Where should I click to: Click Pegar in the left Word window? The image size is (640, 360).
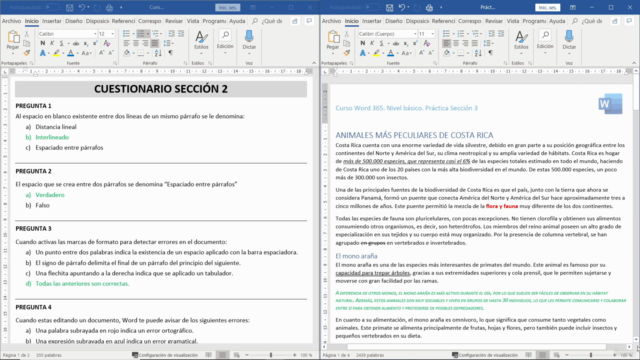coord(13,42)
